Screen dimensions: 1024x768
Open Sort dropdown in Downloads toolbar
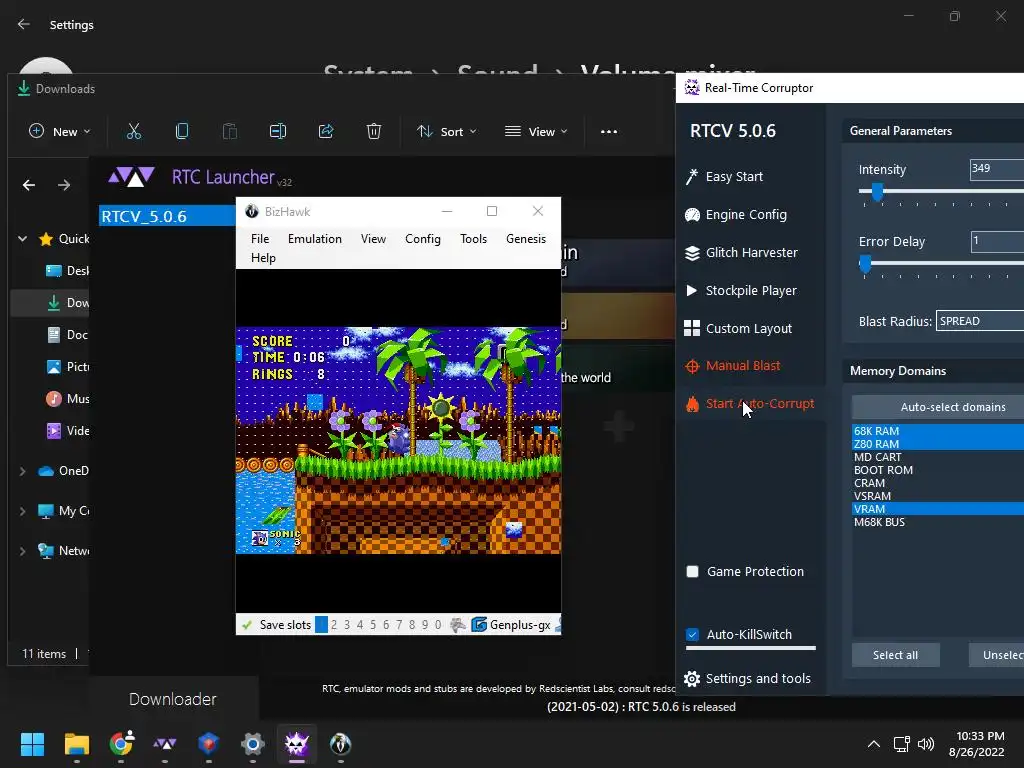447,131
